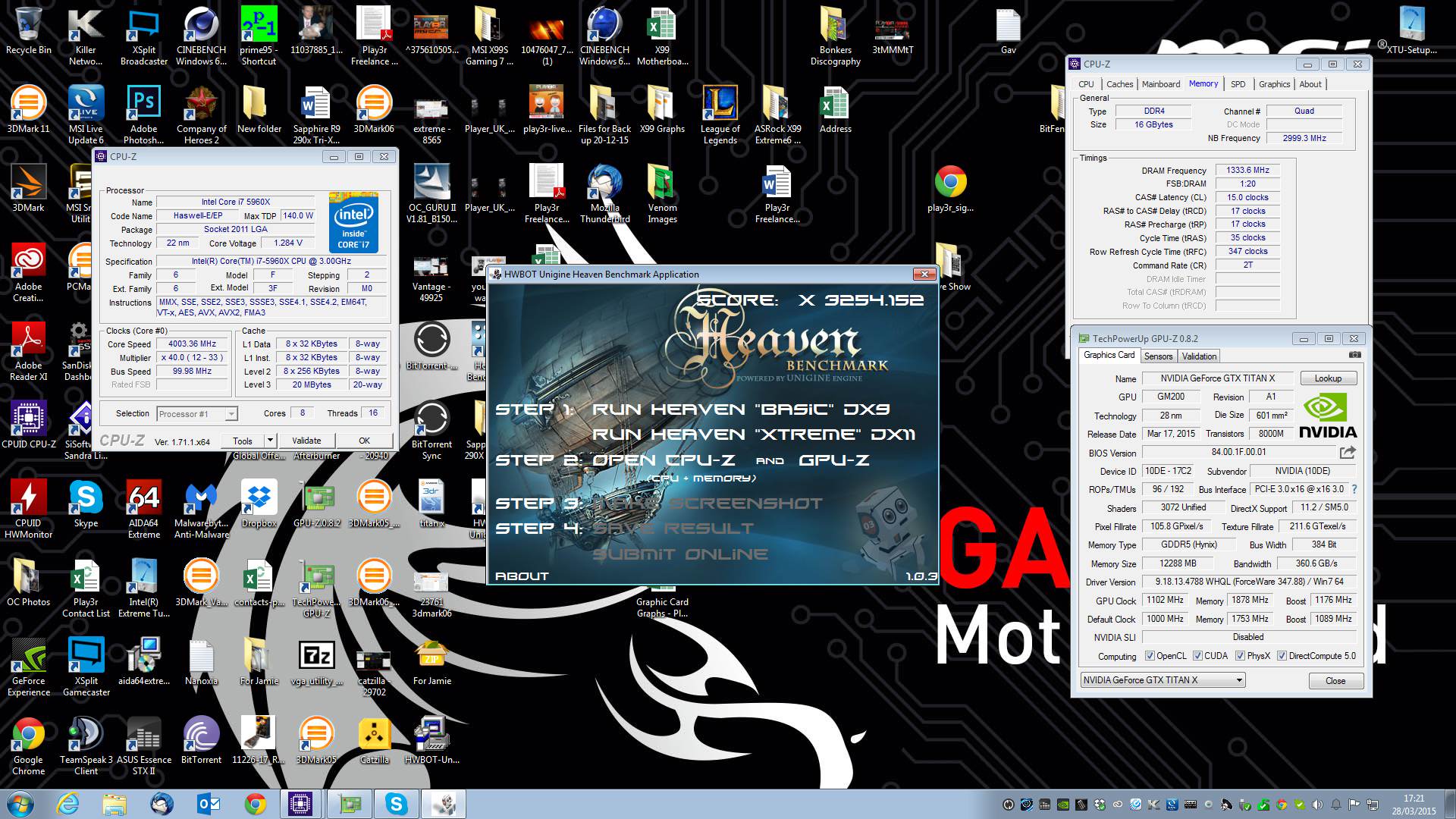Screen dimensions: 1456x819
Task: Open the Skype taskbar button
Action: pyautogui.click(x=396, y=804)
